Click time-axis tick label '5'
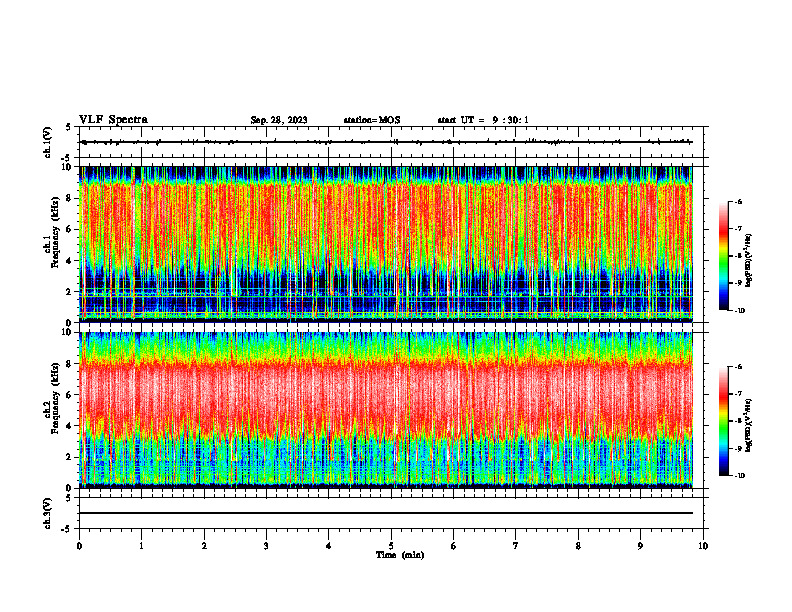 391,545
